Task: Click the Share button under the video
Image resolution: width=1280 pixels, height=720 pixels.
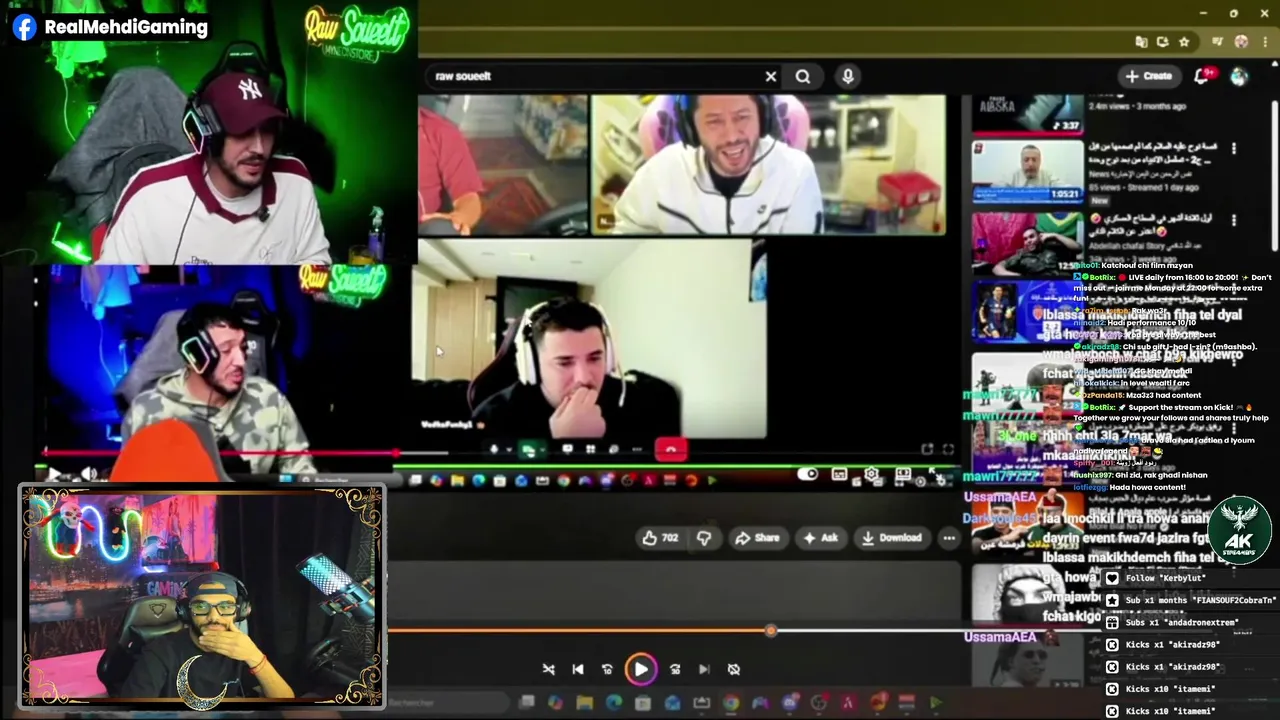Action: point(757,538)
